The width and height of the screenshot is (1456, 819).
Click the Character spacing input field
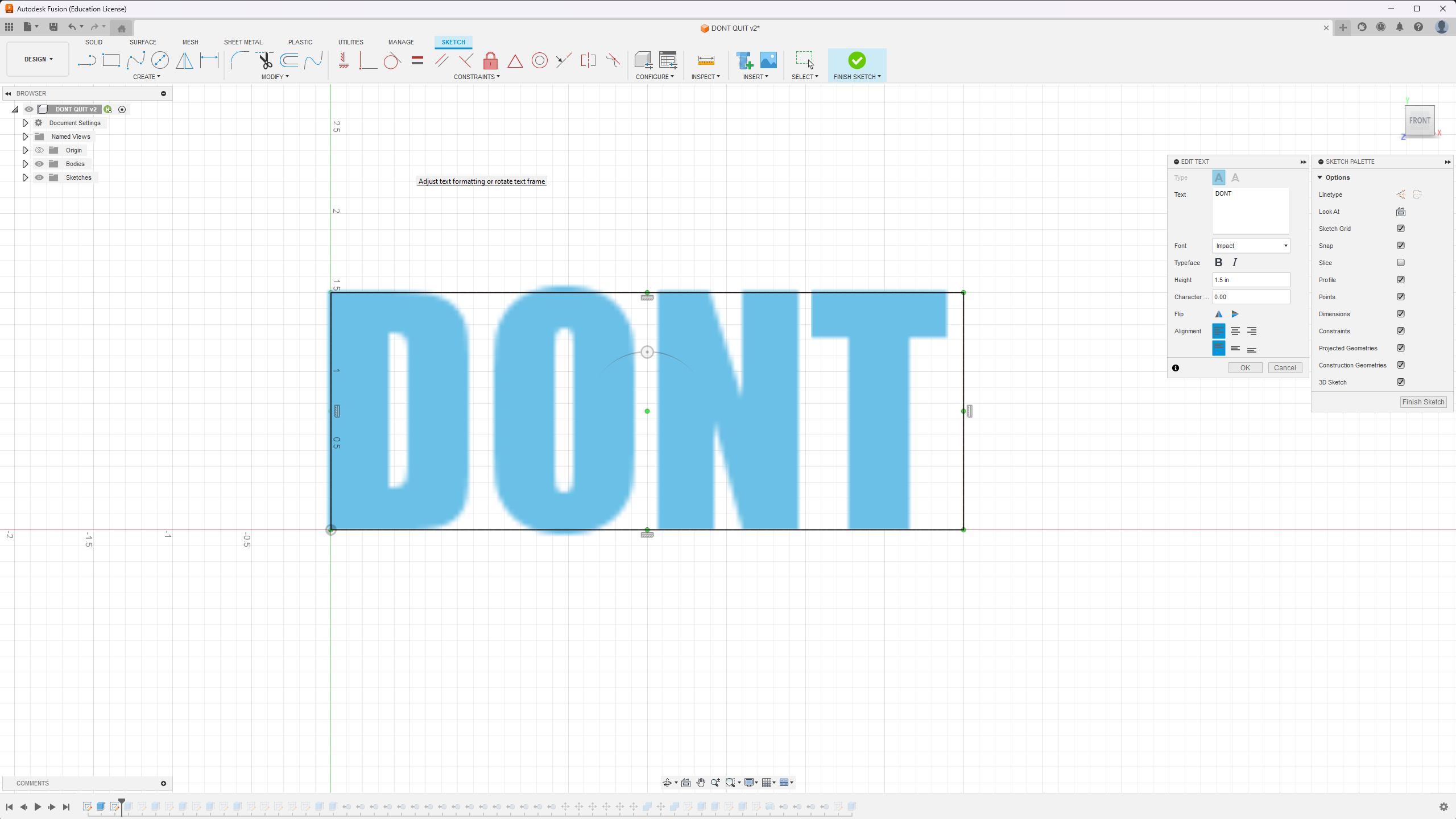coord(1251,297)
